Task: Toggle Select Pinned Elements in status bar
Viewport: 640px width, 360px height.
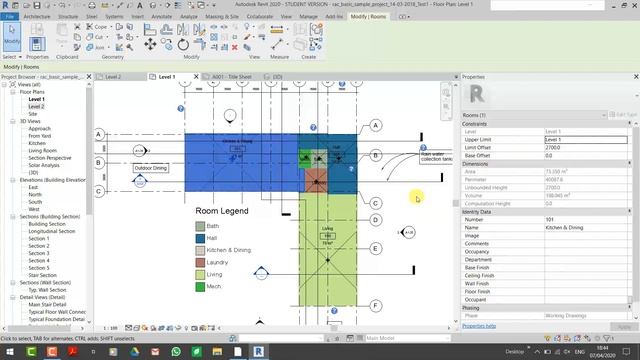Action: click(567, 338)
